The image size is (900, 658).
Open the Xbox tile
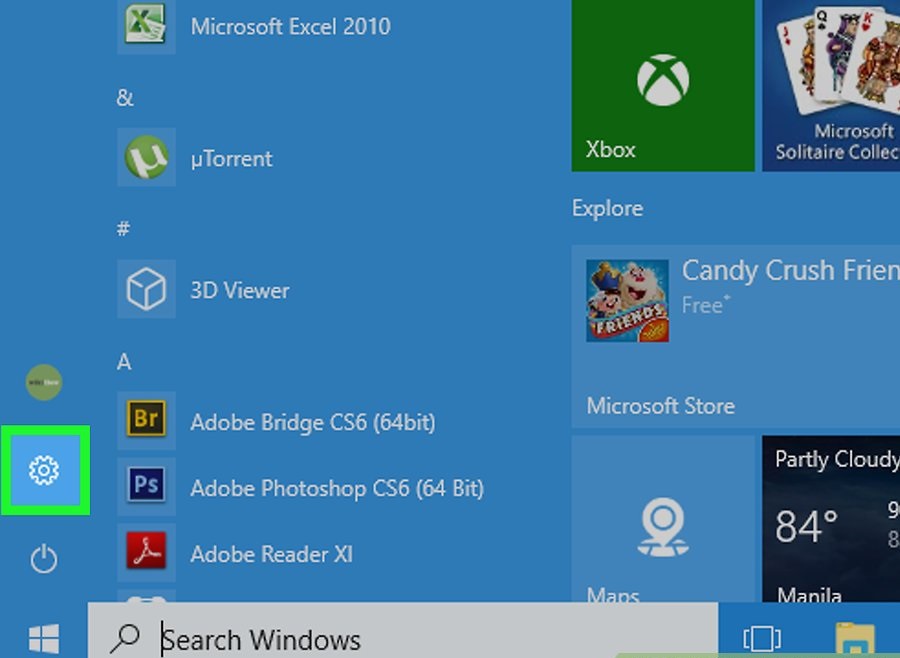point(663,86)
